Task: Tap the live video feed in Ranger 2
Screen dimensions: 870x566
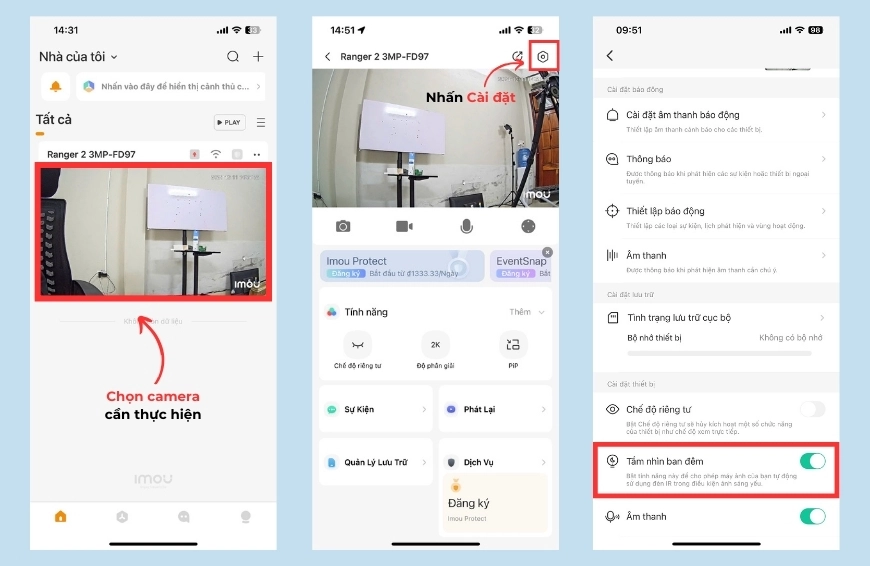Action: 436,138
